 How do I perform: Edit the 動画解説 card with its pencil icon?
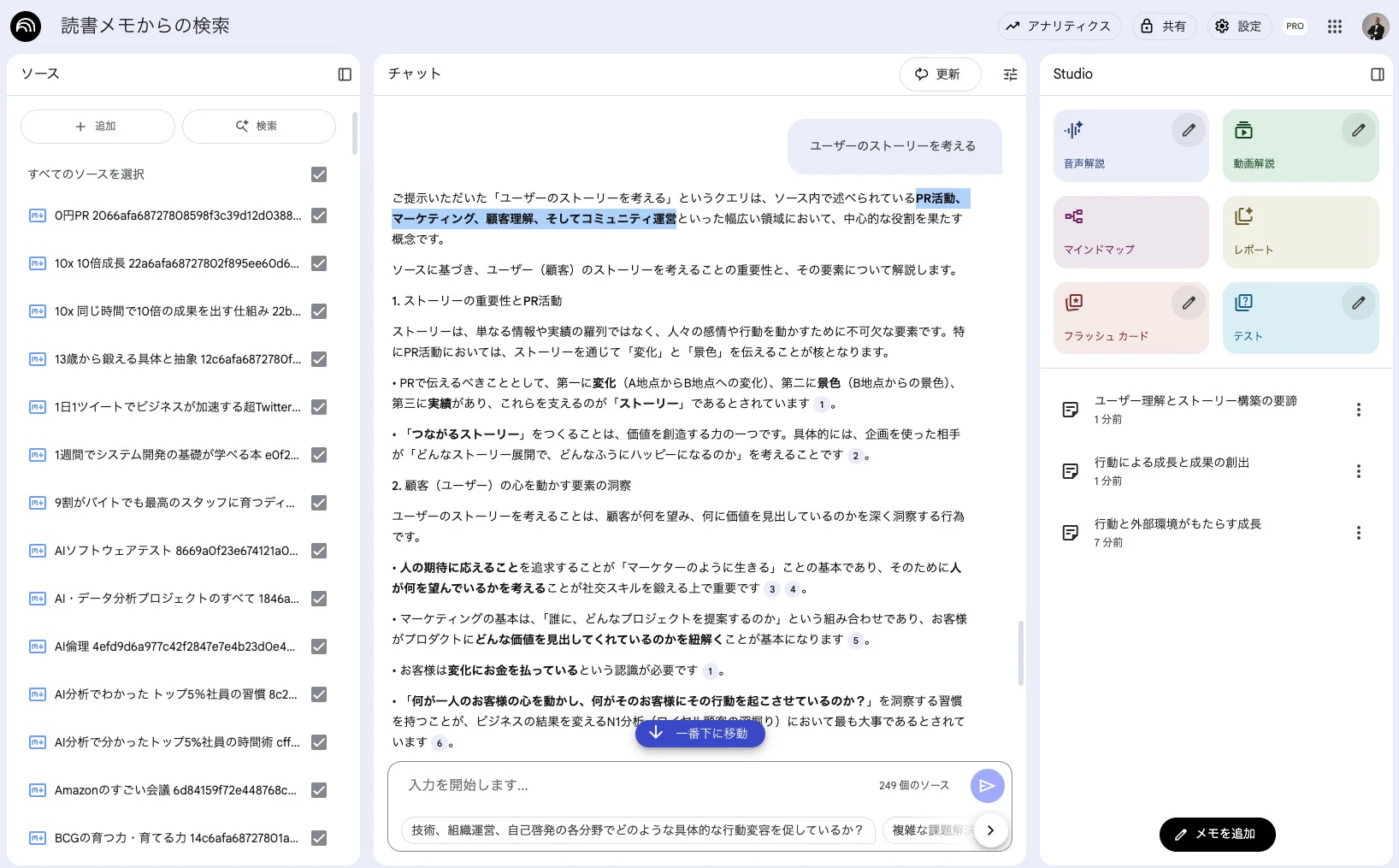(1358, 130)
